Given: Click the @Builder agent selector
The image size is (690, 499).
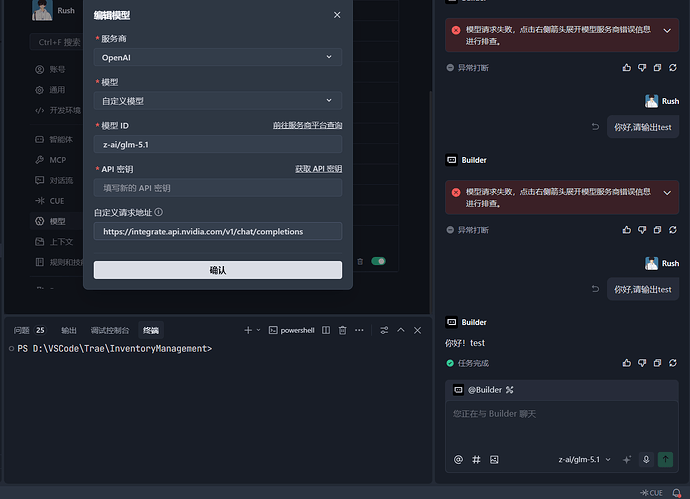Looking at the screenshot, I should [x=484, y=390].
